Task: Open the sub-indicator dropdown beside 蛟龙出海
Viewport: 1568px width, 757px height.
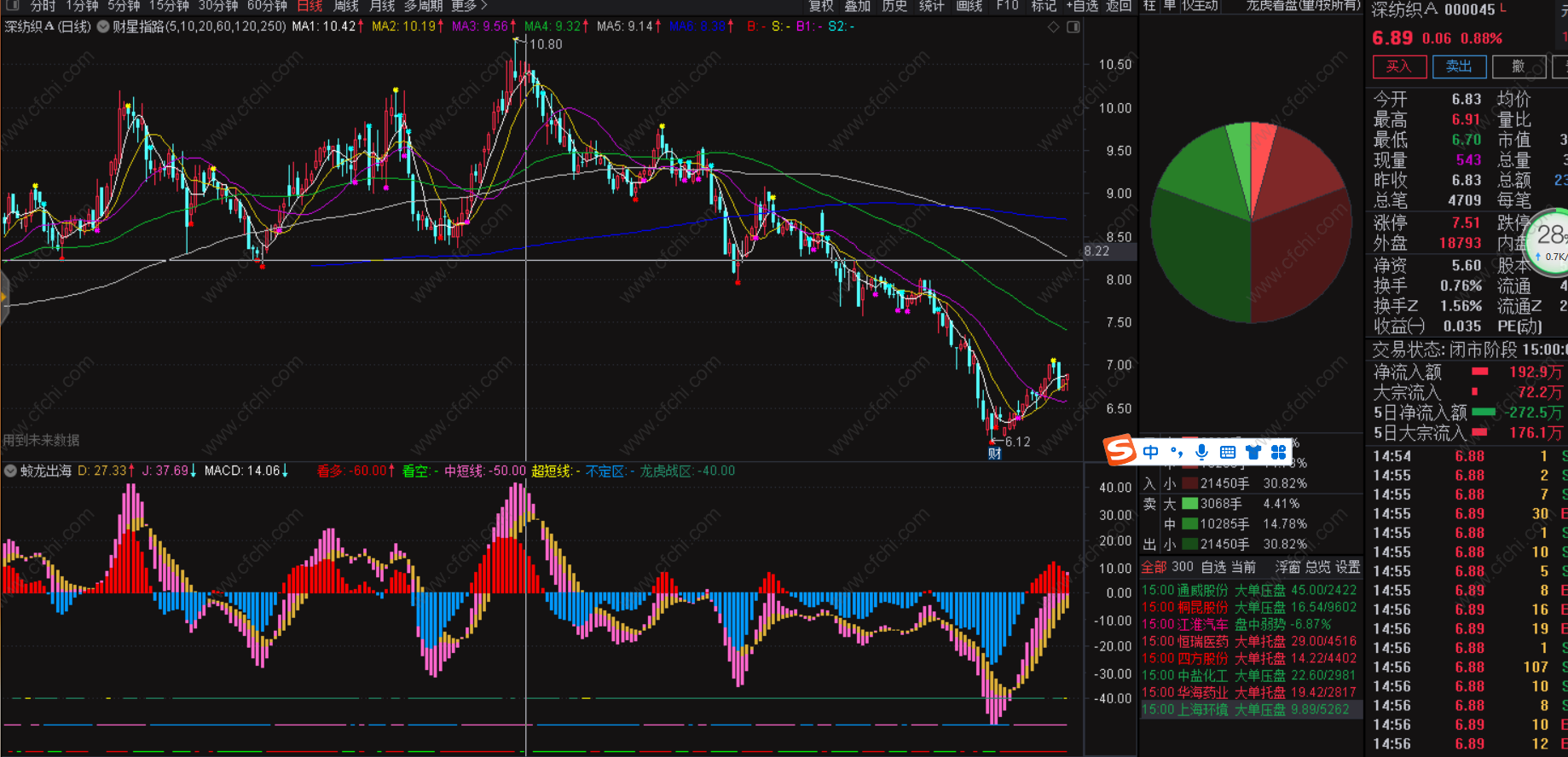Action: (x=11, y=471)
